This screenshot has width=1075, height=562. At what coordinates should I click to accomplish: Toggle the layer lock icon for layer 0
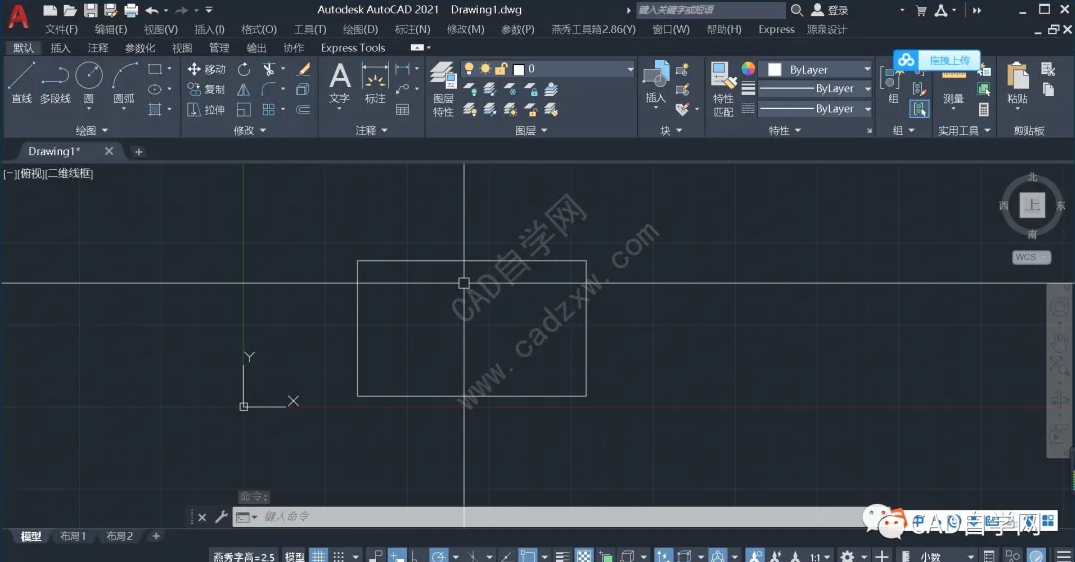click(x=501, y=69)
